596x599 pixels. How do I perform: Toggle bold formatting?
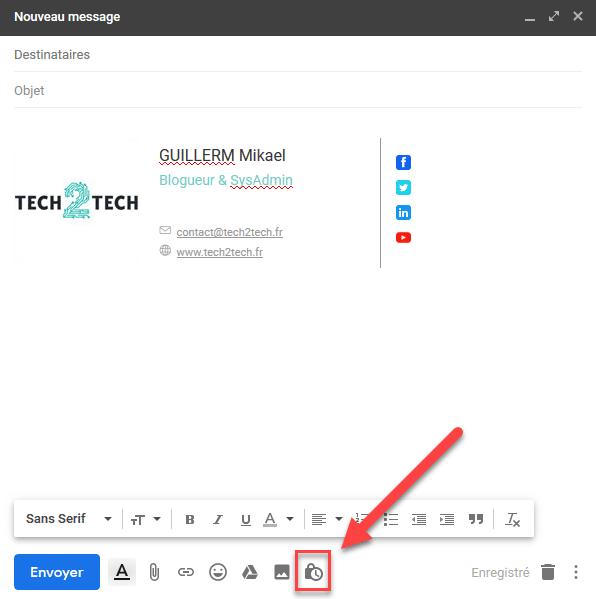(x=189, y=520)
